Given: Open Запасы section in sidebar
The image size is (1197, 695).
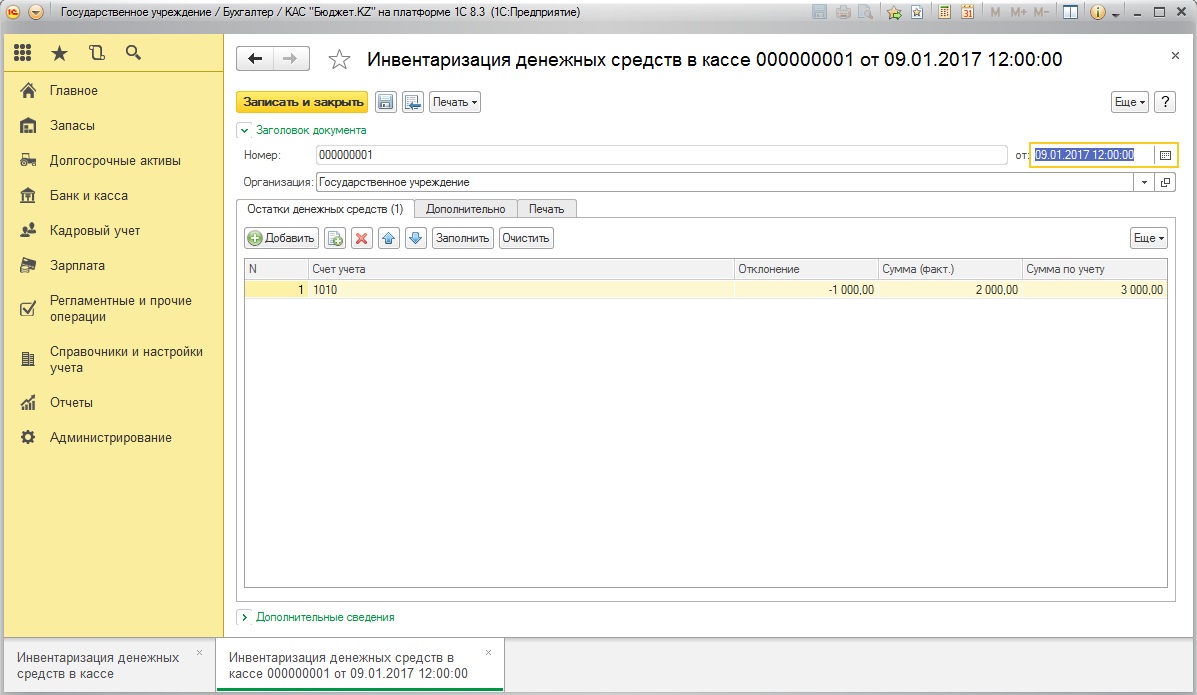Looking at the screenshot, I should point(73,126).
